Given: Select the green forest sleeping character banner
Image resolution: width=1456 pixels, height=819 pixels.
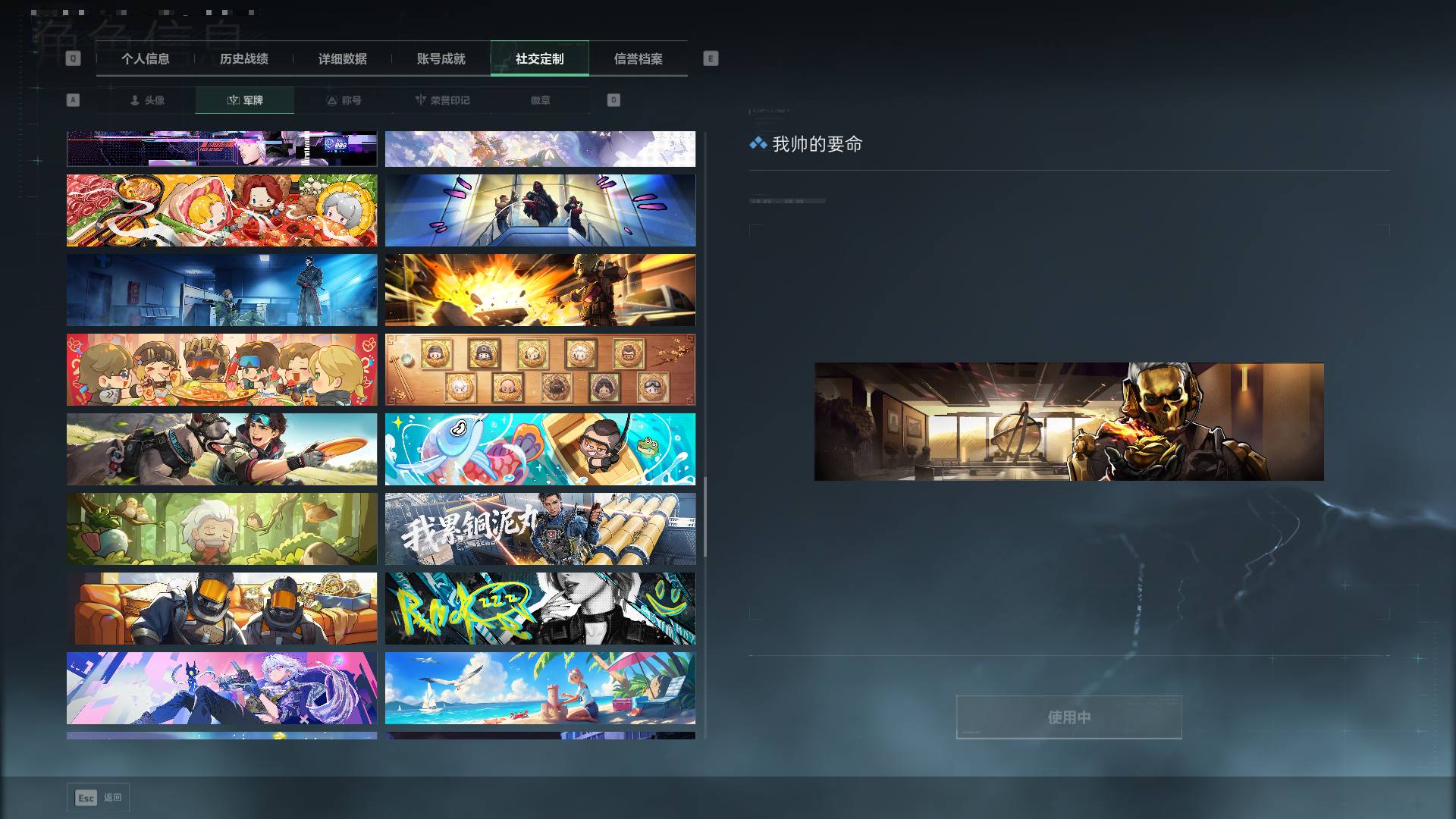Looking at the screenshot, I should [x=221, y=529].
